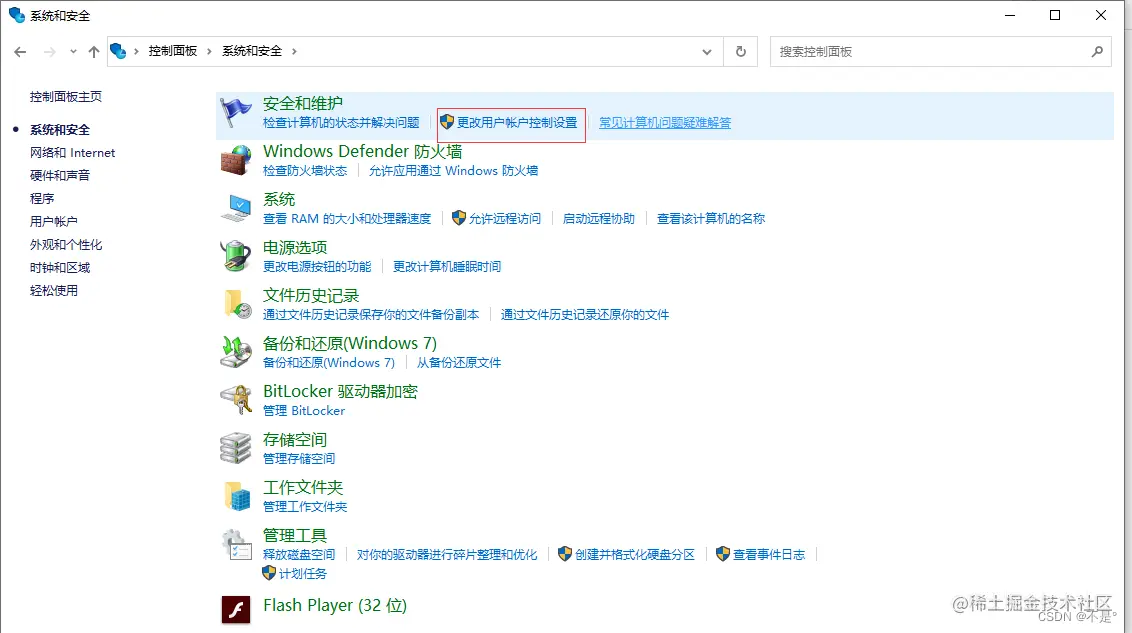Open 管理 BitLocker link
The height and width of the screenshot is (633, 1132).
click(x=304, y=411)
